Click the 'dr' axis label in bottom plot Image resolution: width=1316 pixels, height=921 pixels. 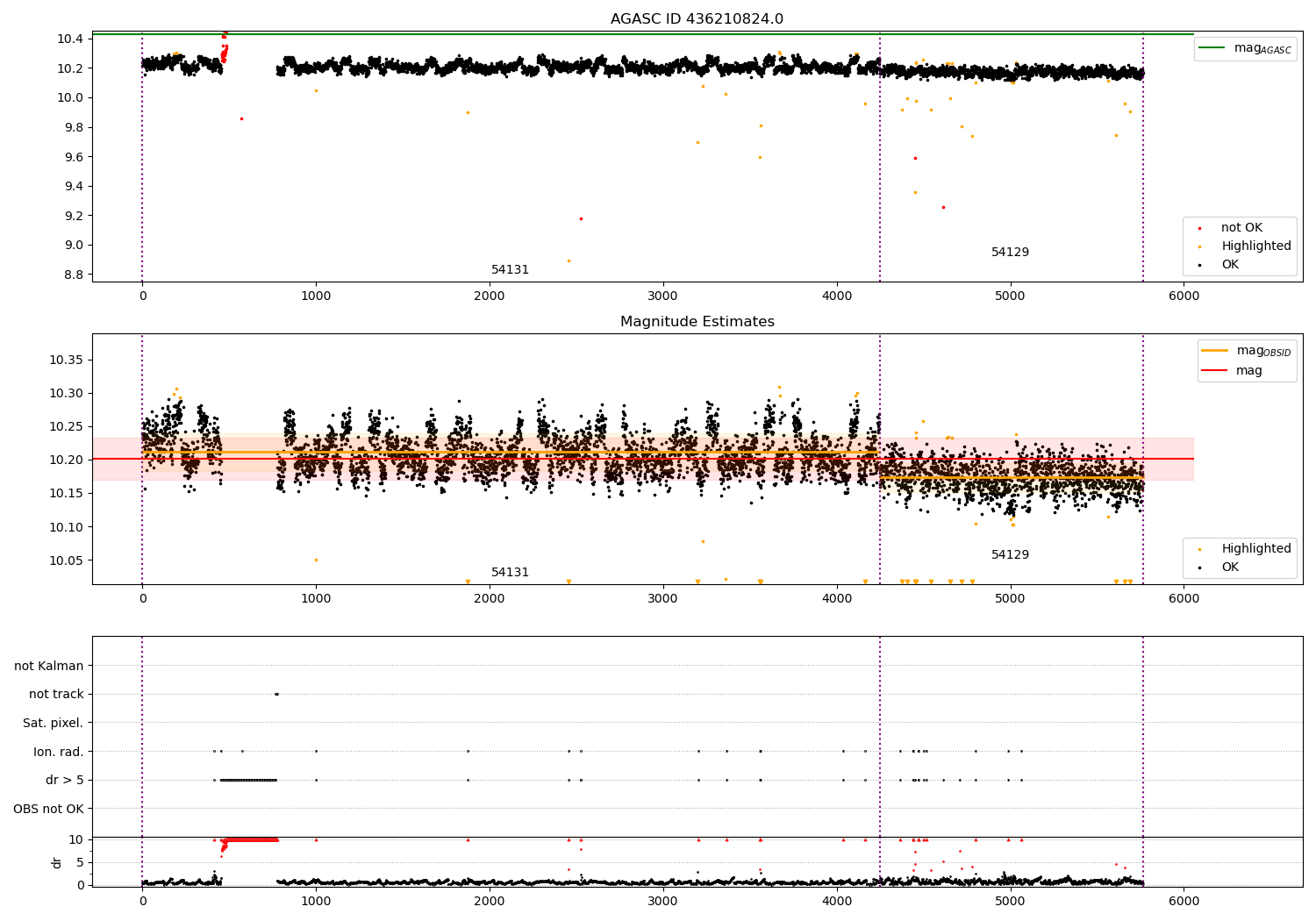(57, 862)
